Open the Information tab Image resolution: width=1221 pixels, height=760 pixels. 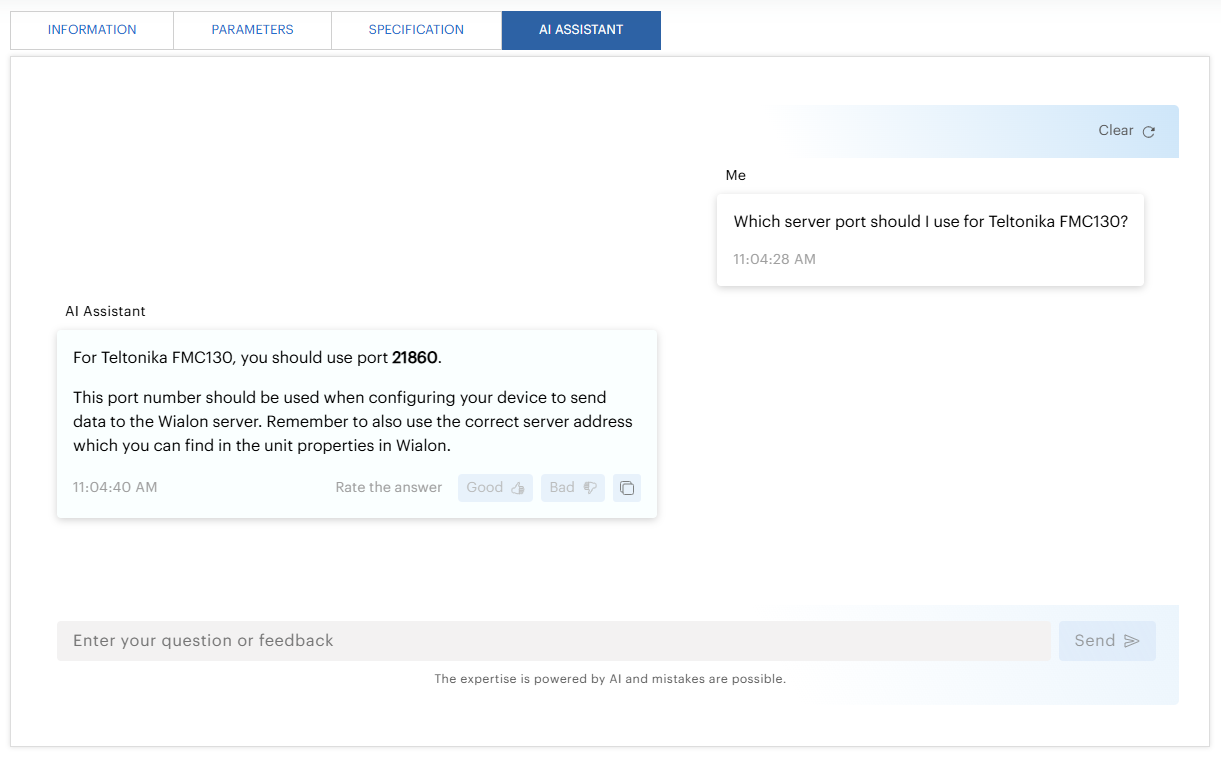pos(92,30)
